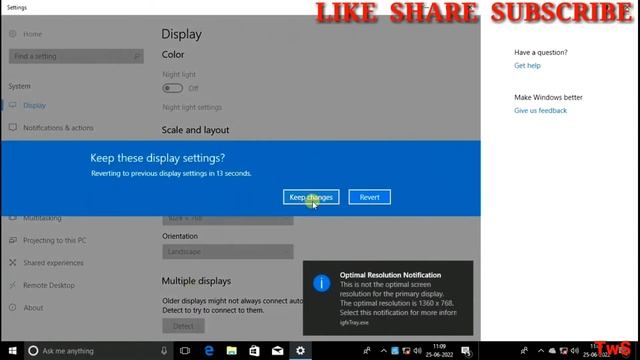This screenshot has width=640, height=360.
Task: Click the Revert button
Action: click(369, 197)
